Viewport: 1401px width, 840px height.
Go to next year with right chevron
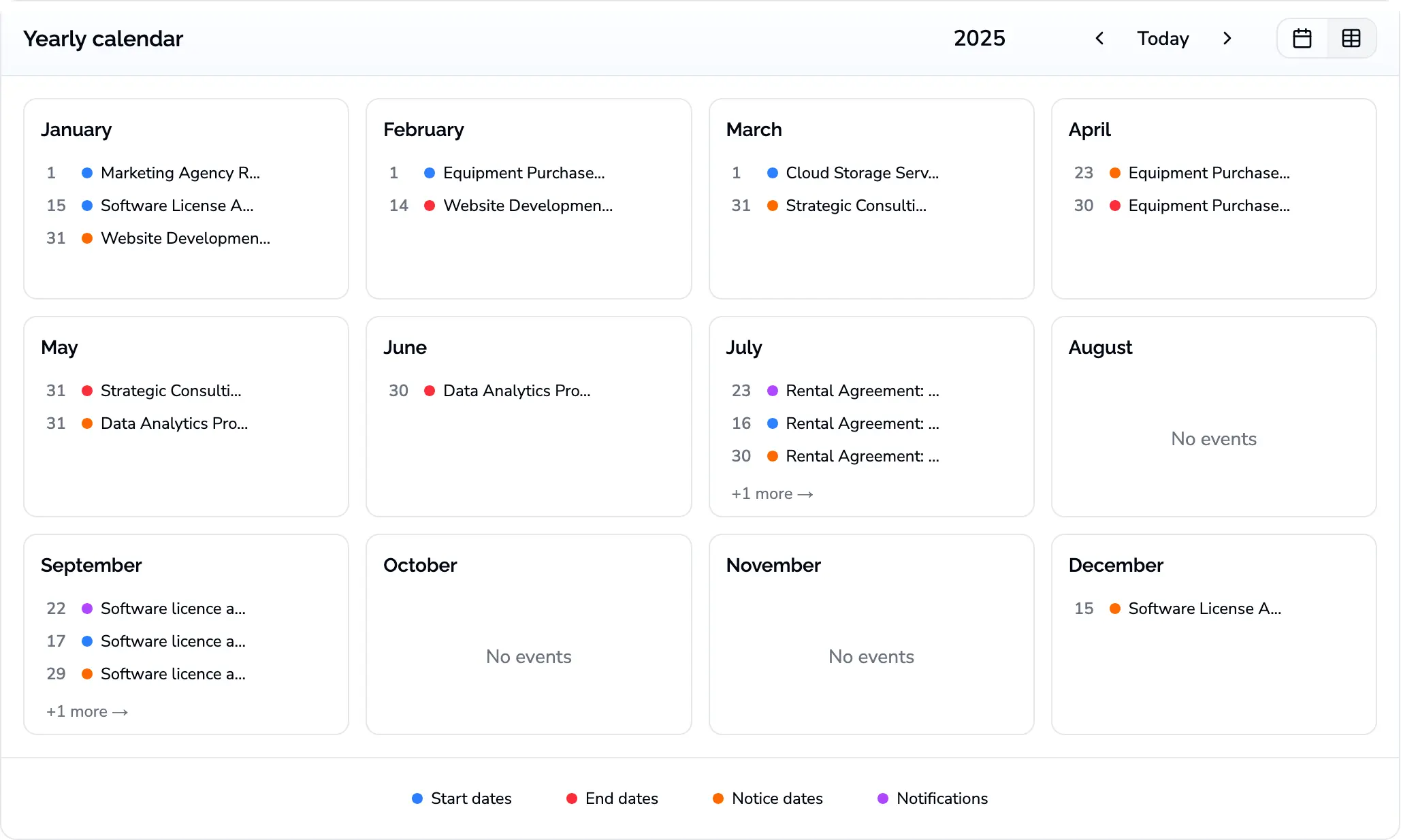tap(1227, 39)
